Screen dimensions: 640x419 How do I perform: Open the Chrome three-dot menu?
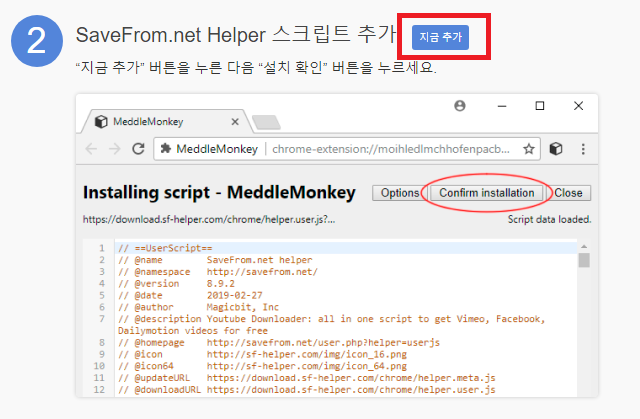pyautogui.click(x=583, y=149)
